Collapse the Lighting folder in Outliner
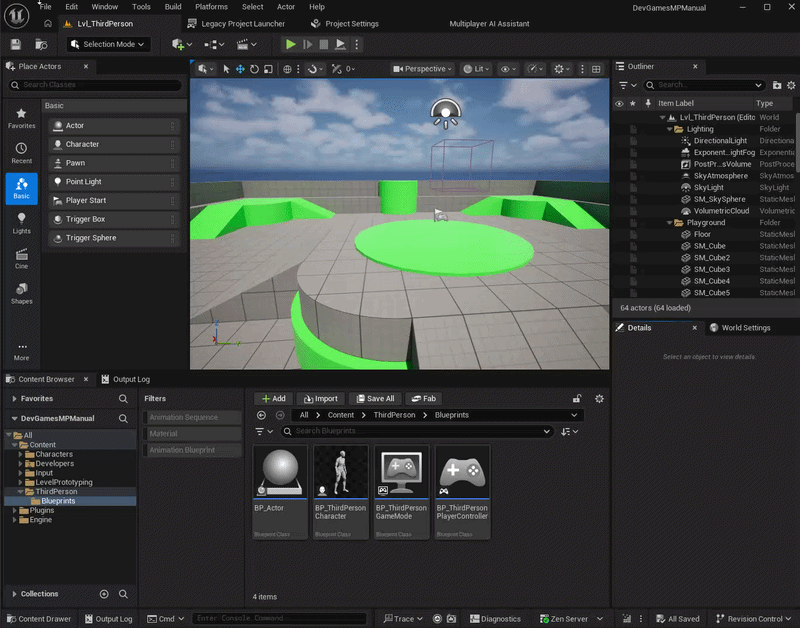Screen dimensions: 800x628 pos(669,129)
